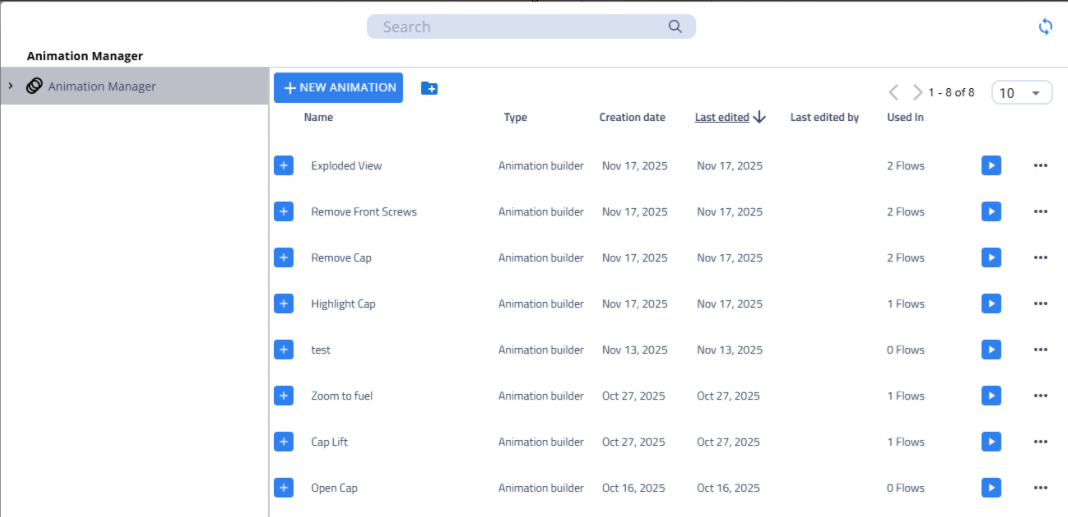1068x517 pixels.
Task: Open more options for test animation
Action: 1040,350
